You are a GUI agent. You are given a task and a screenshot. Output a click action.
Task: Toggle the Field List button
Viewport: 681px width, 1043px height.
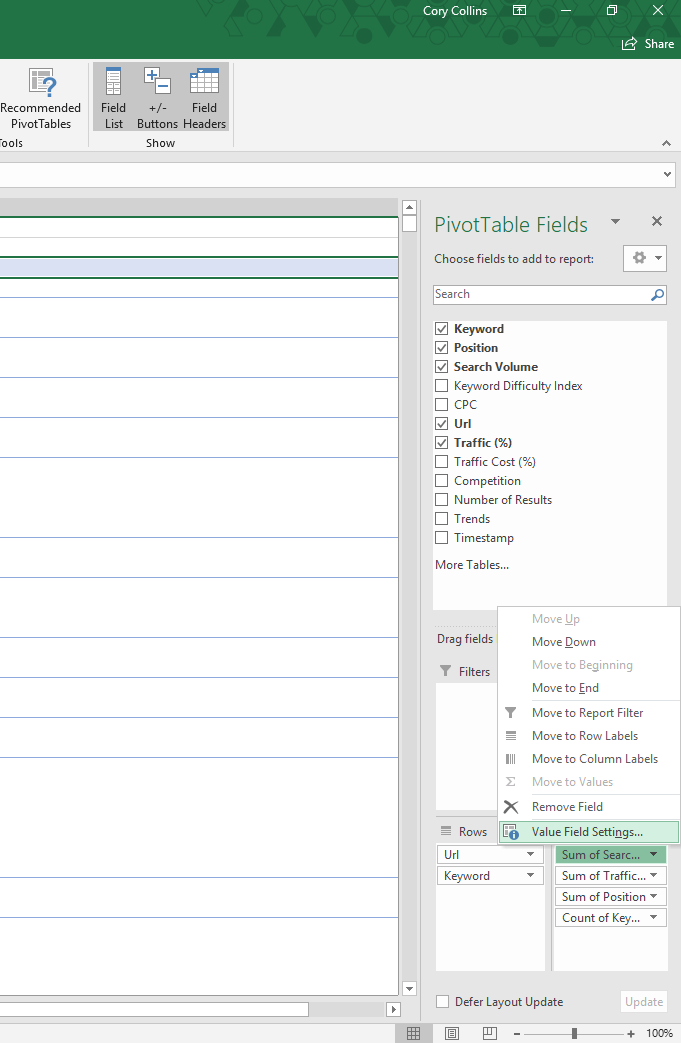point(114,98)
